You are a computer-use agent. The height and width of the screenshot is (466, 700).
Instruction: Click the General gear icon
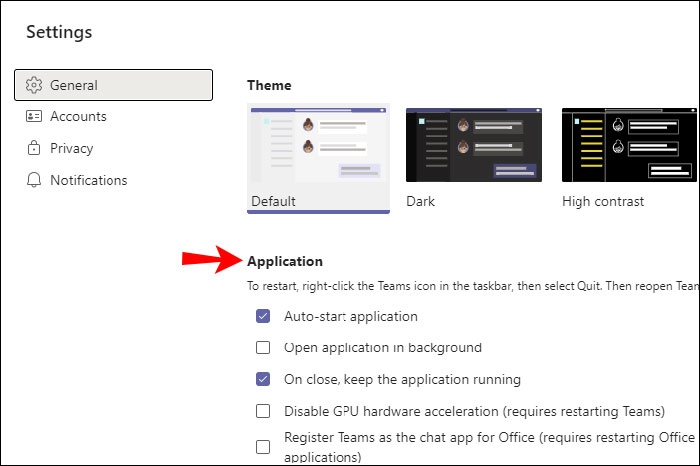coord(34,85)
